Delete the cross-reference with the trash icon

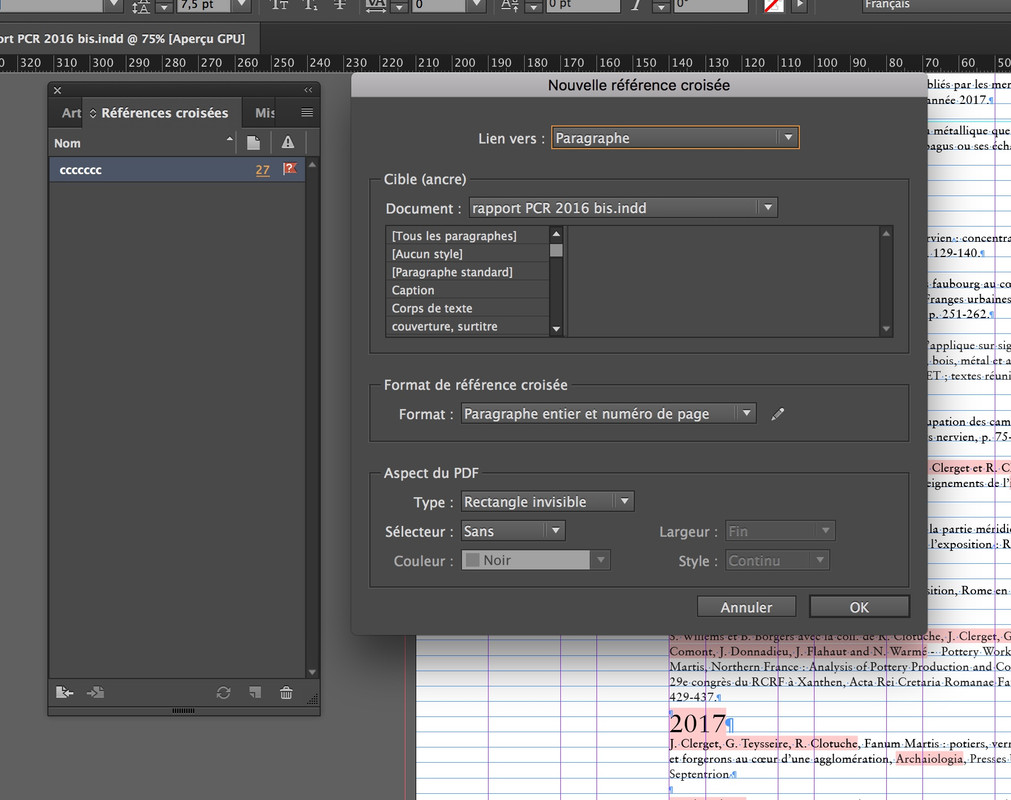pyautogui.click(x=286, y=692)
